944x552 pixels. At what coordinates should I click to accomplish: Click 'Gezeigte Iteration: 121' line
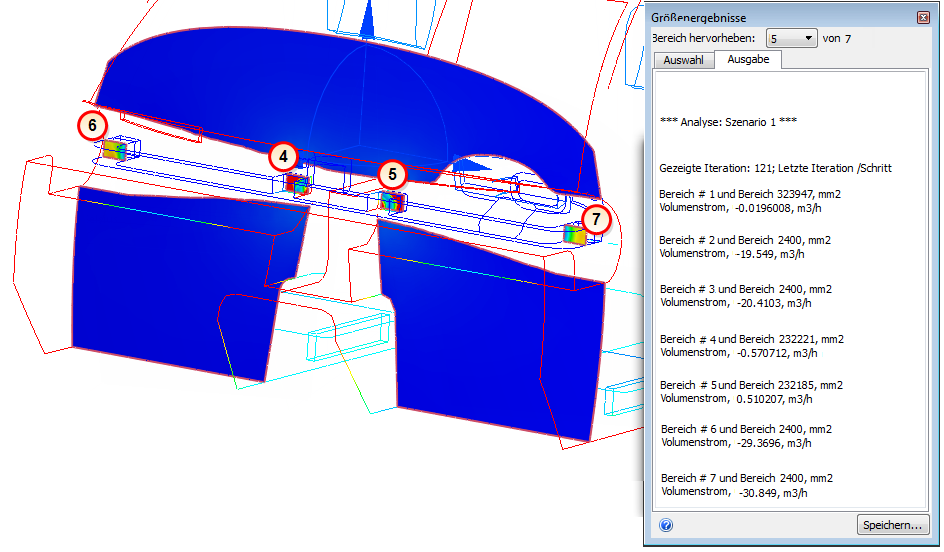pos(775,168)
